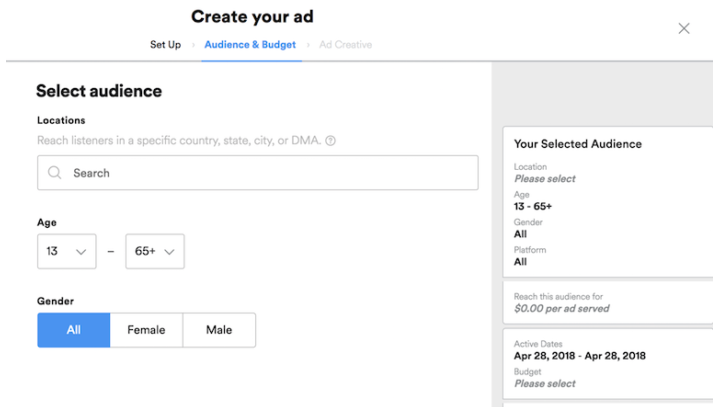Click Location Please select summary value
Image resolution: width=713 pixels, height=407 pixels.
545,179
